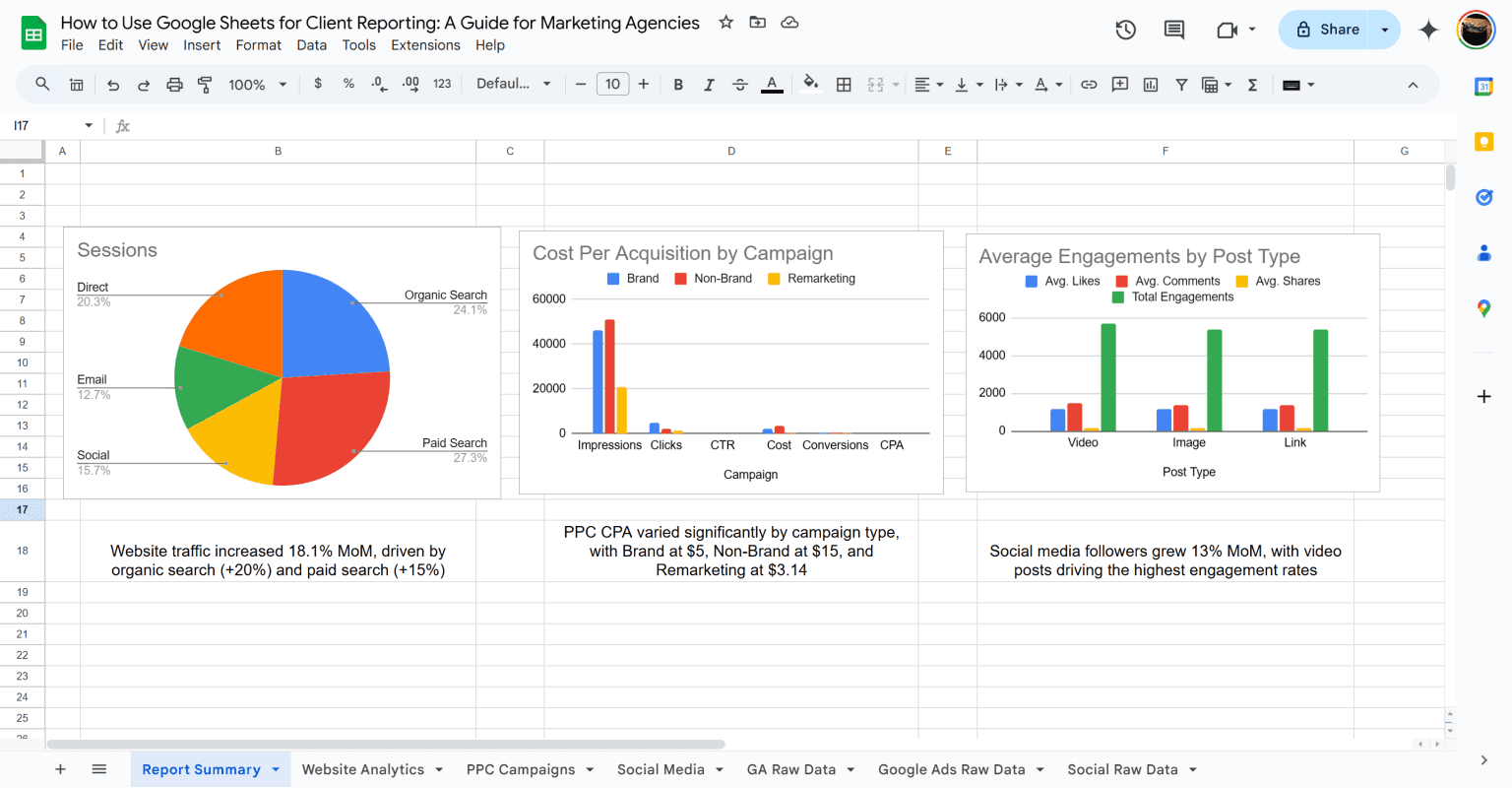Switch to the PPC Campaigns sheet tab
This screenshot has width=1512, height=788.
(520, 769)
